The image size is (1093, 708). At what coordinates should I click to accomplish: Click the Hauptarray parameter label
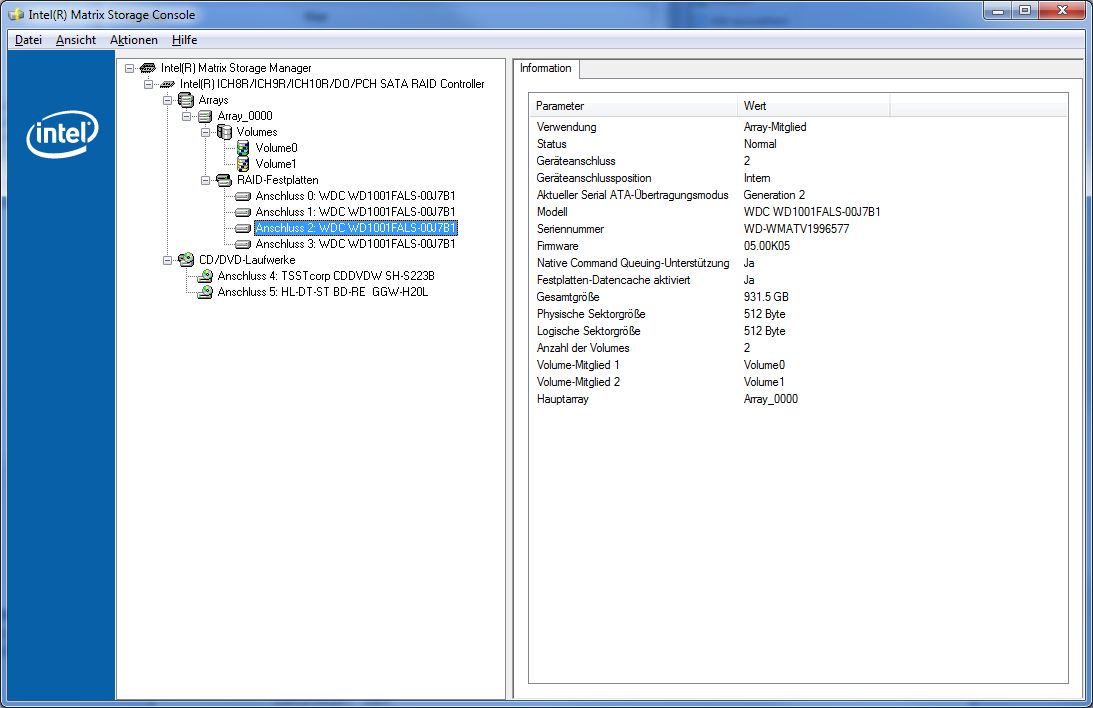tap(563, 399)
